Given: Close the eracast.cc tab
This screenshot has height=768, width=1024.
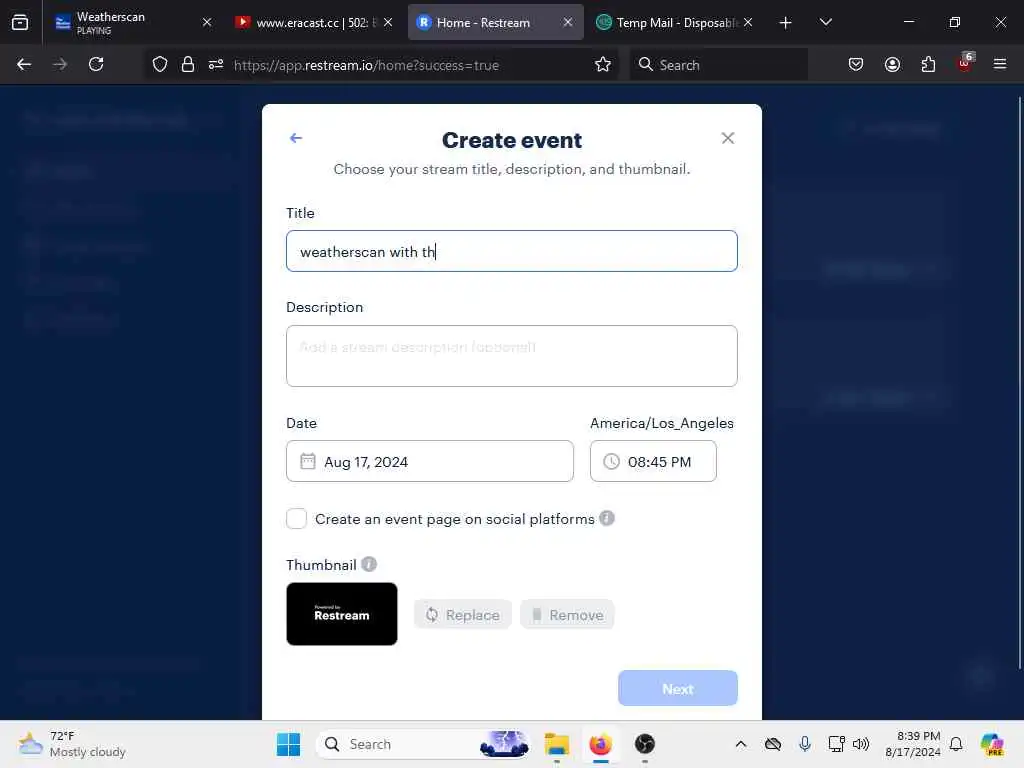Looking at the screenshot, I should (x=388, y=22).
